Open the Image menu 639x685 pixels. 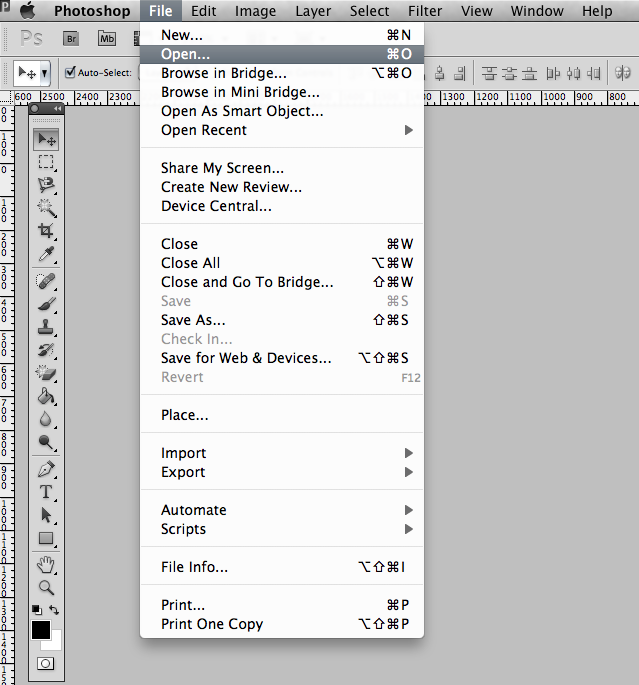click(x=256, y=11)
